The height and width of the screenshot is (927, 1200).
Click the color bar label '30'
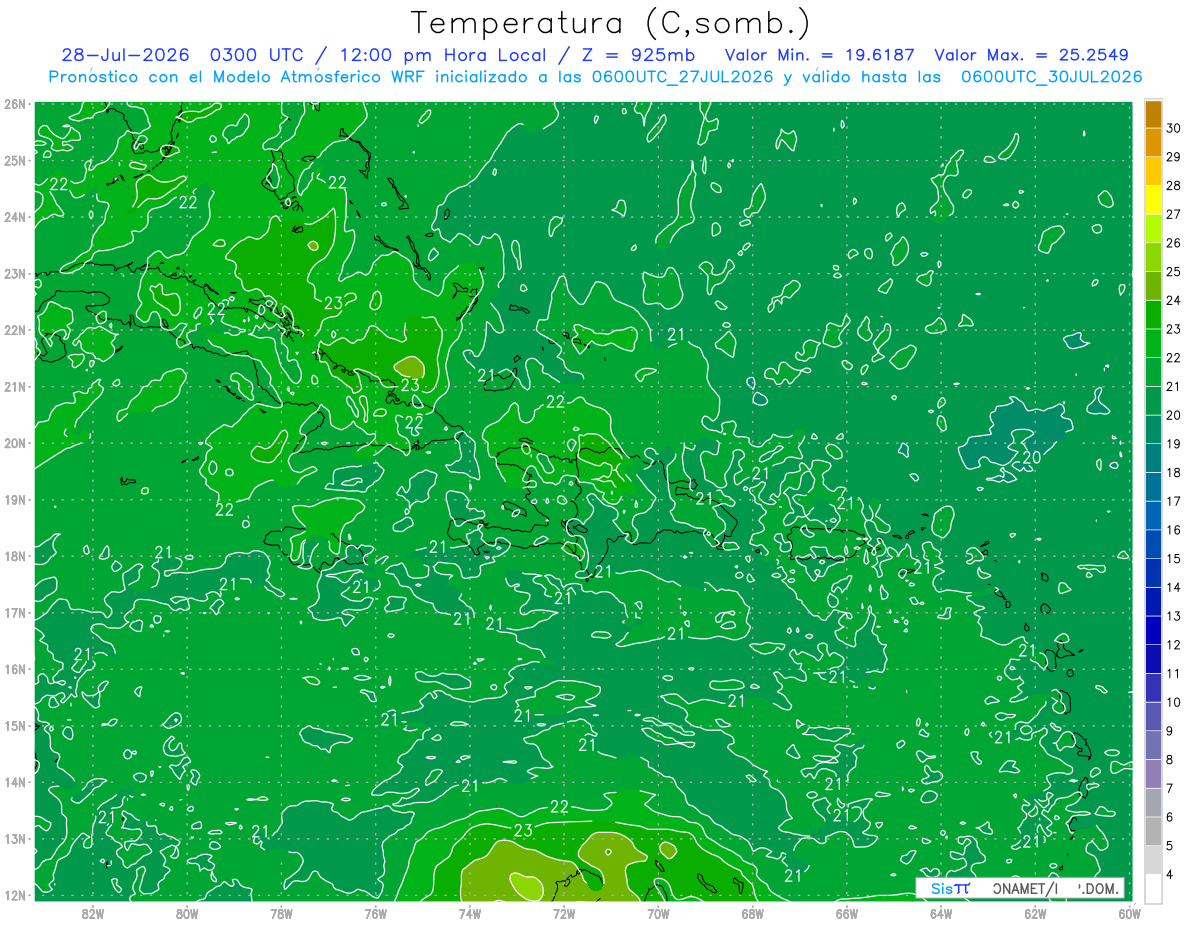(x=1173, y=128)
